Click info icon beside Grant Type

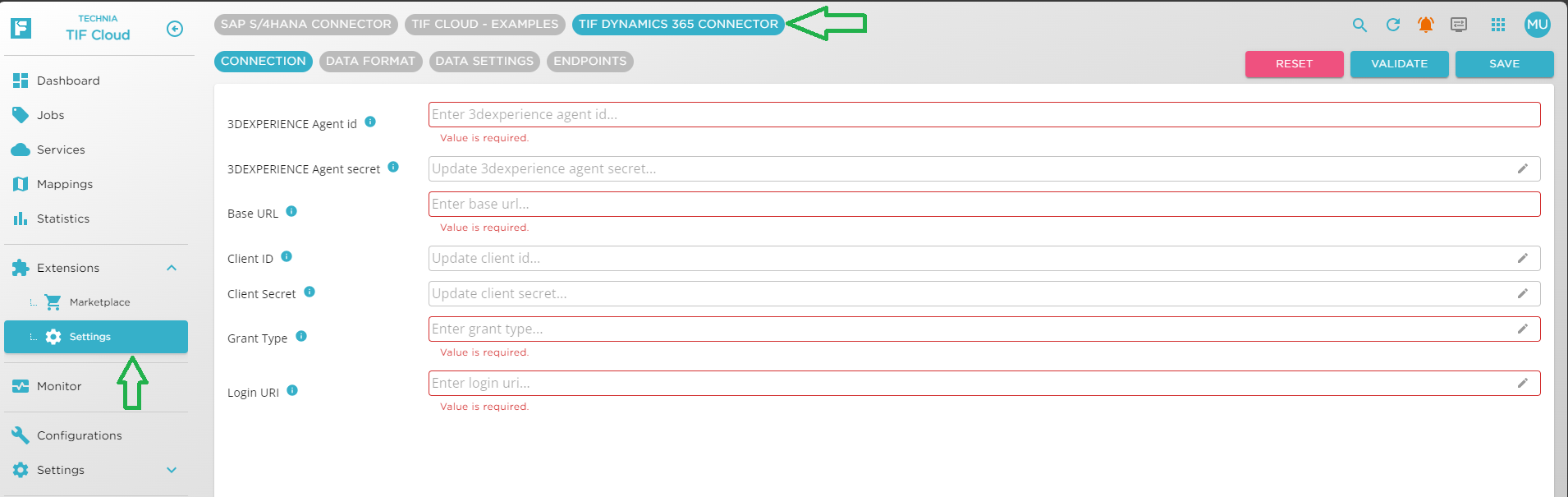click(301, 336)
